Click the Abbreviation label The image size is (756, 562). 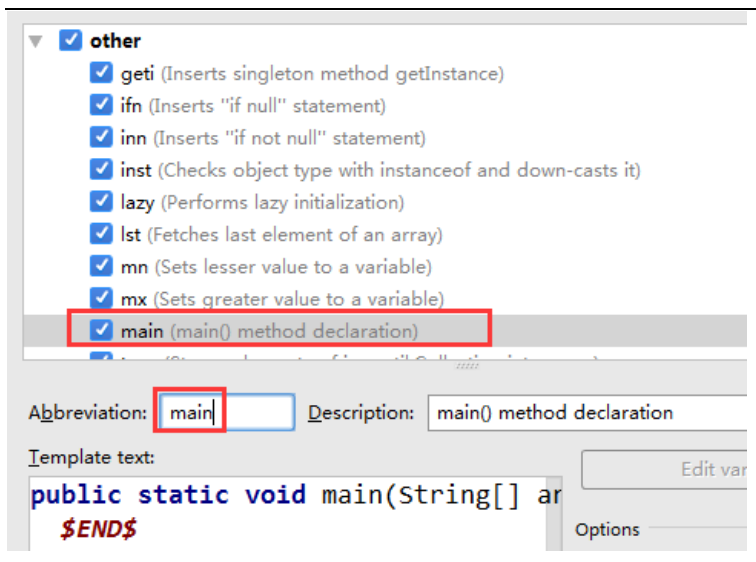pyautogui.click(x=88, y=413)
